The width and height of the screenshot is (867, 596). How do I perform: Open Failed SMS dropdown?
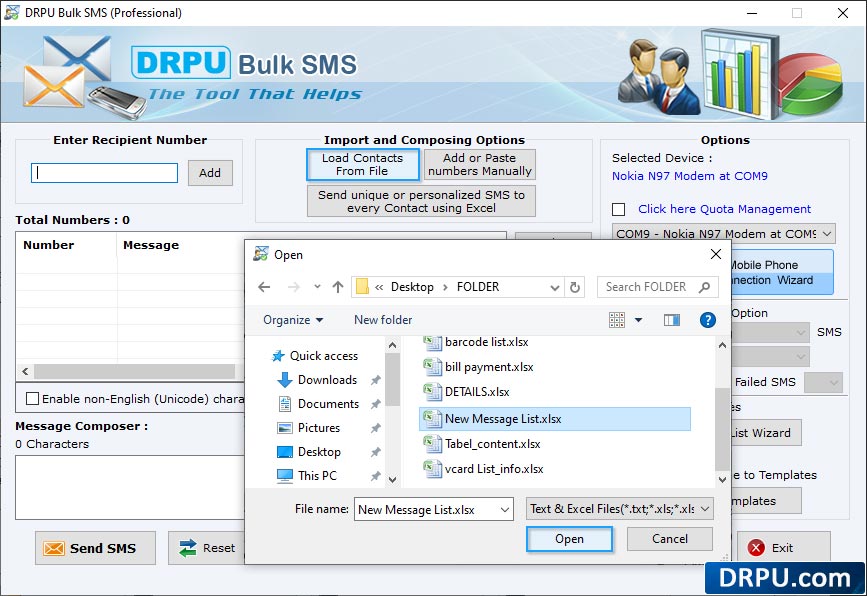[823, 382]
